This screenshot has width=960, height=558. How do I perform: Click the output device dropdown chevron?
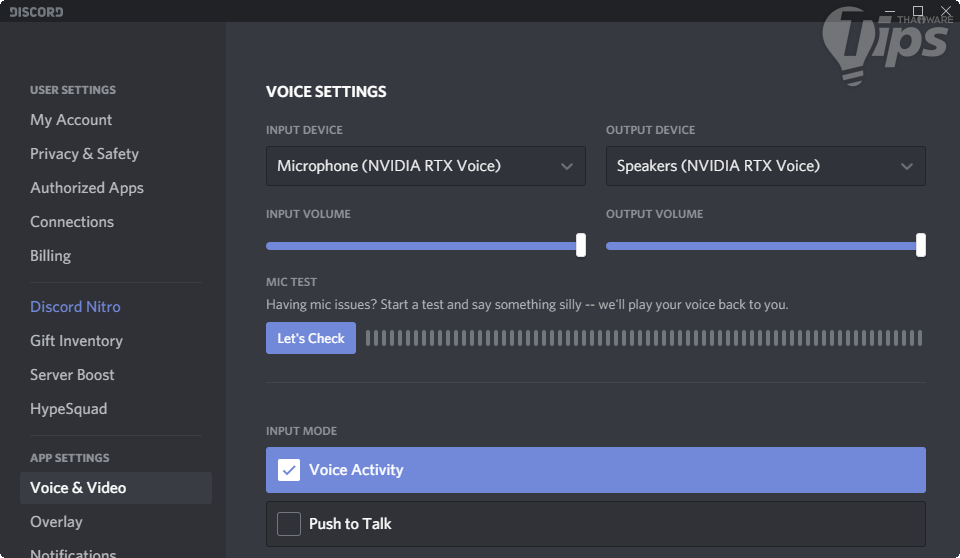coord(907,166)
